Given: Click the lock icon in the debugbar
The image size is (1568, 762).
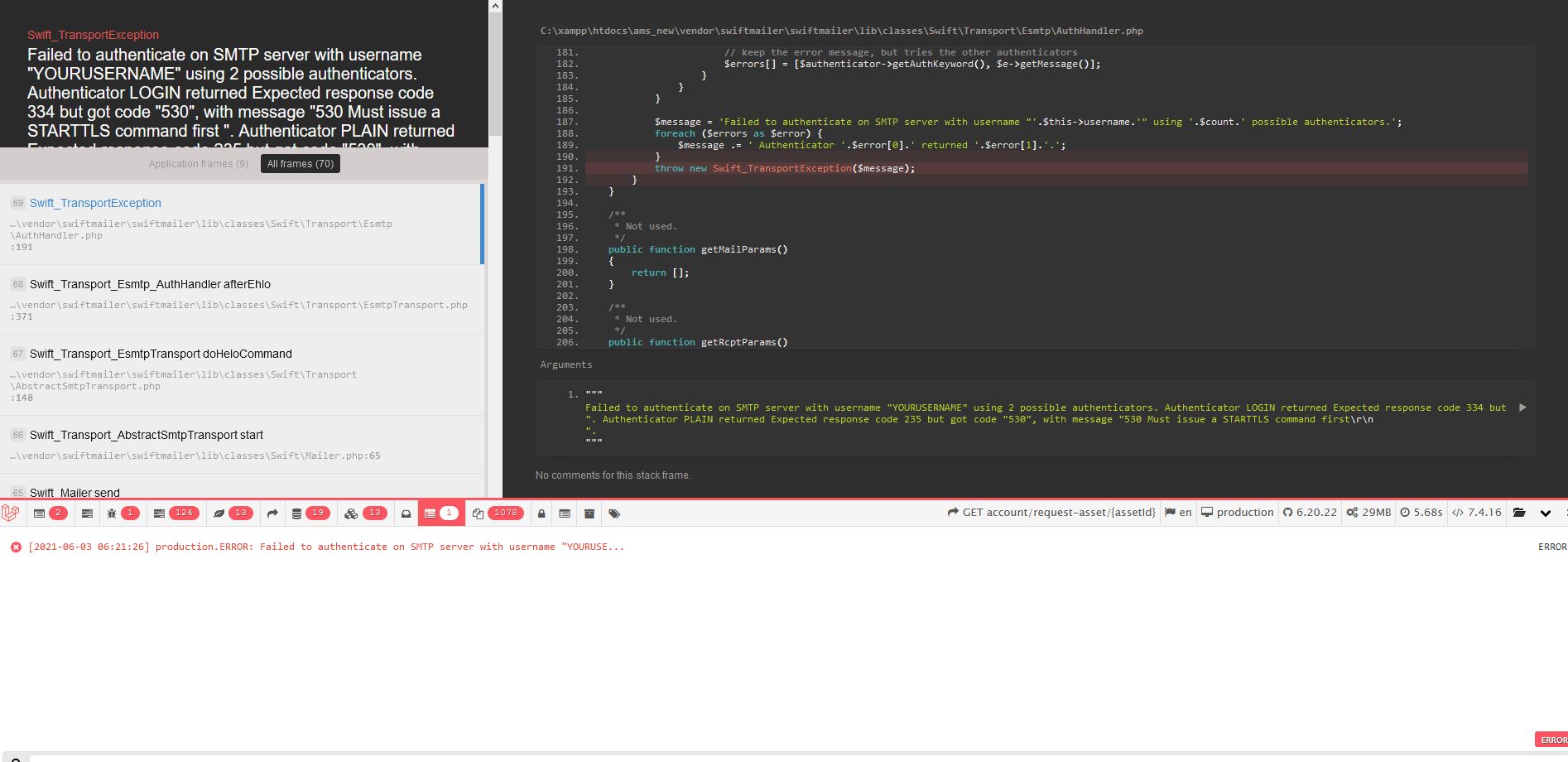Looking at the screenshot, I should (x=541, y=514).
